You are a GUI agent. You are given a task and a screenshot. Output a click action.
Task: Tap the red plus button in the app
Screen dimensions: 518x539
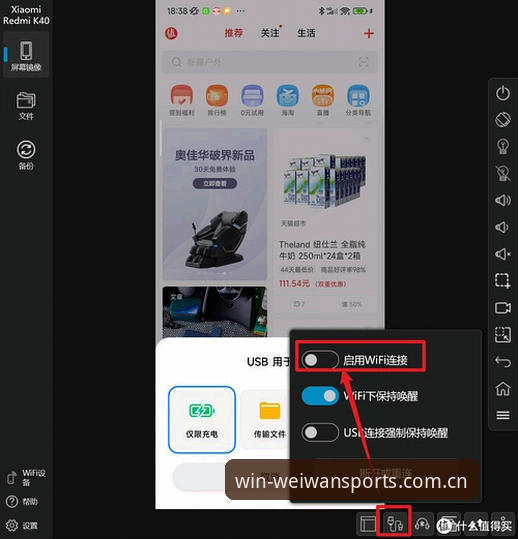point(368,33)
